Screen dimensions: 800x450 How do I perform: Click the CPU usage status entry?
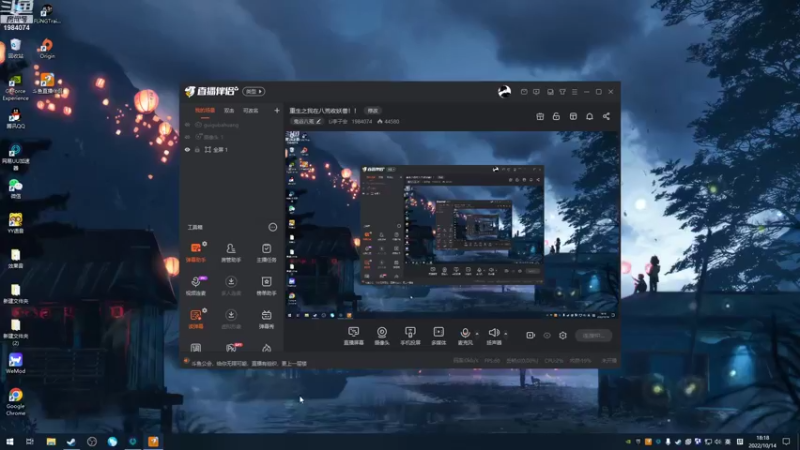[554, 360]
